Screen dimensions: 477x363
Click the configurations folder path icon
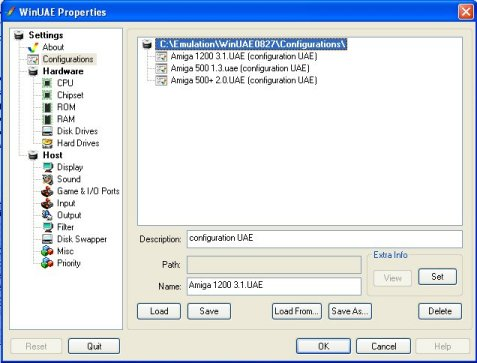tap(147, 44)
